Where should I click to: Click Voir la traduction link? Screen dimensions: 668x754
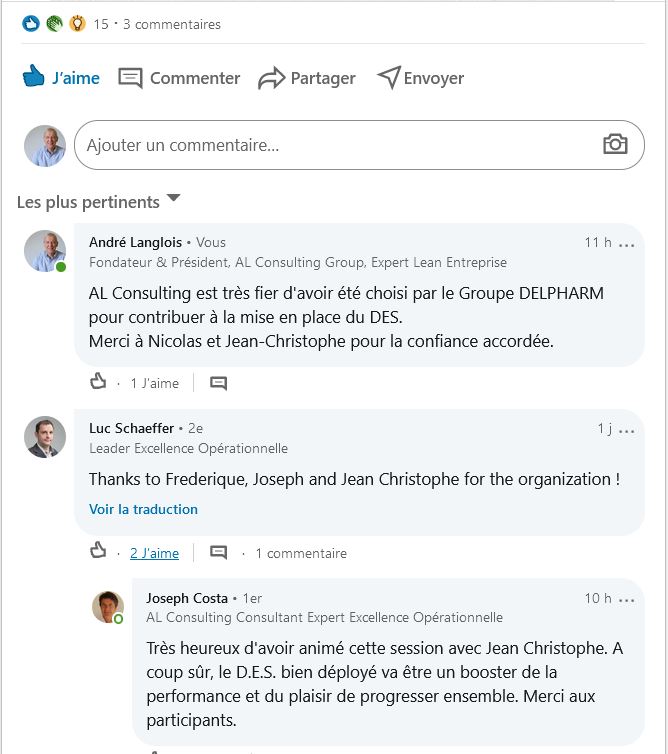143,509
